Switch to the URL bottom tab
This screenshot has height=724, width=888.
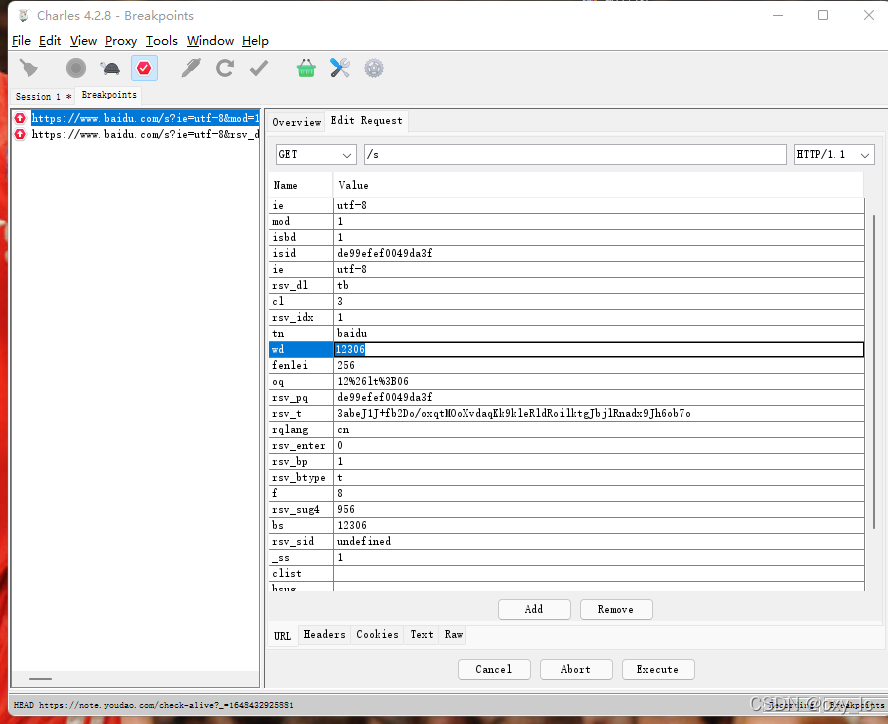[283, 636]
